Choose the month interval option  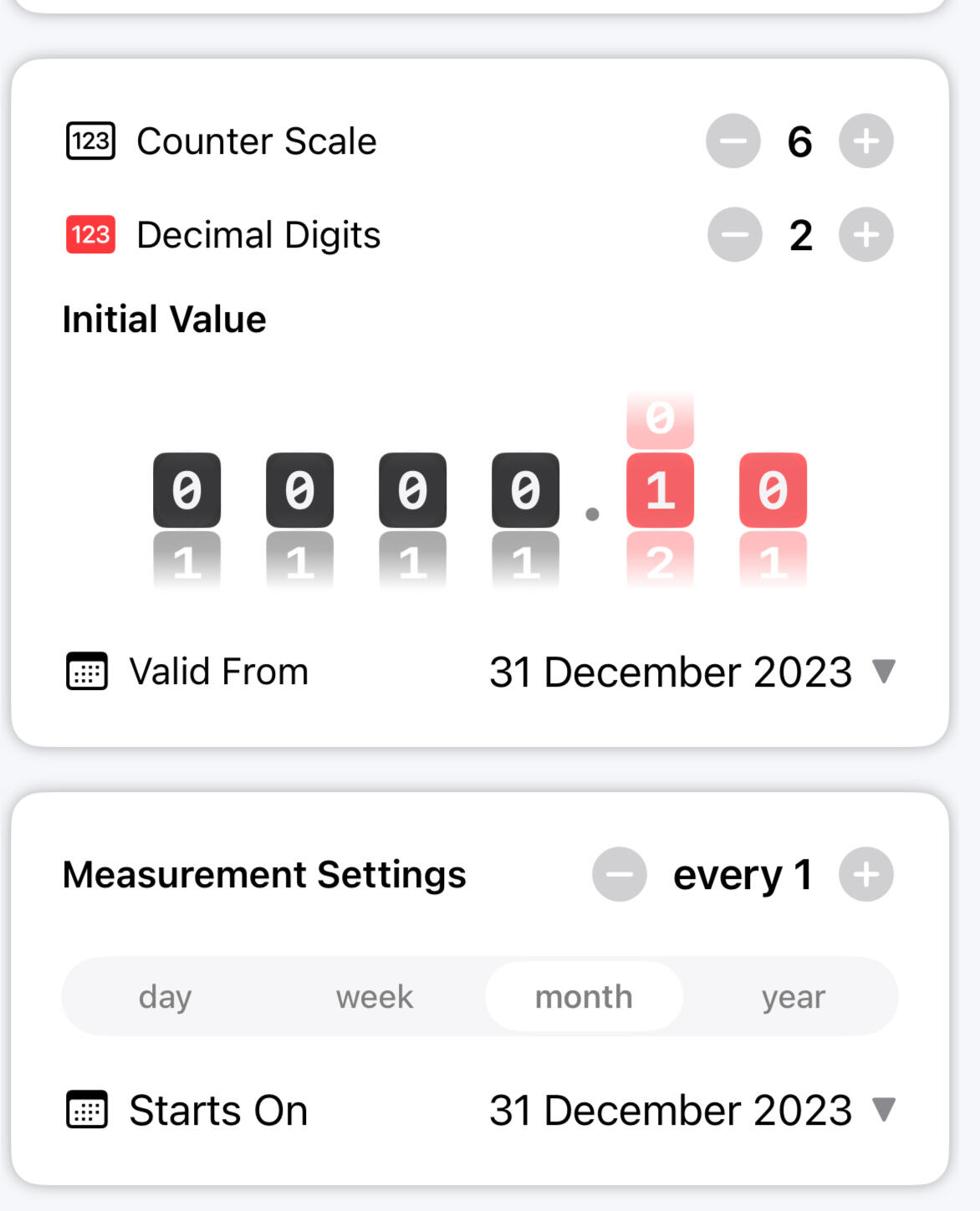584,997
